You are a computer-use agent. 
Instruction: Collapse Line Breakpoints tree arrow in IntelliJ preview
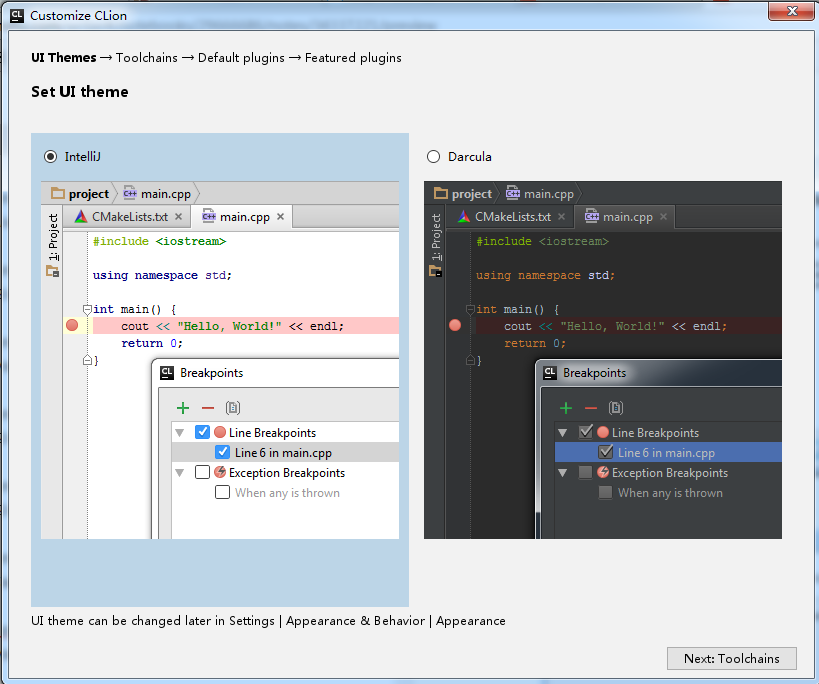point(180,433)
